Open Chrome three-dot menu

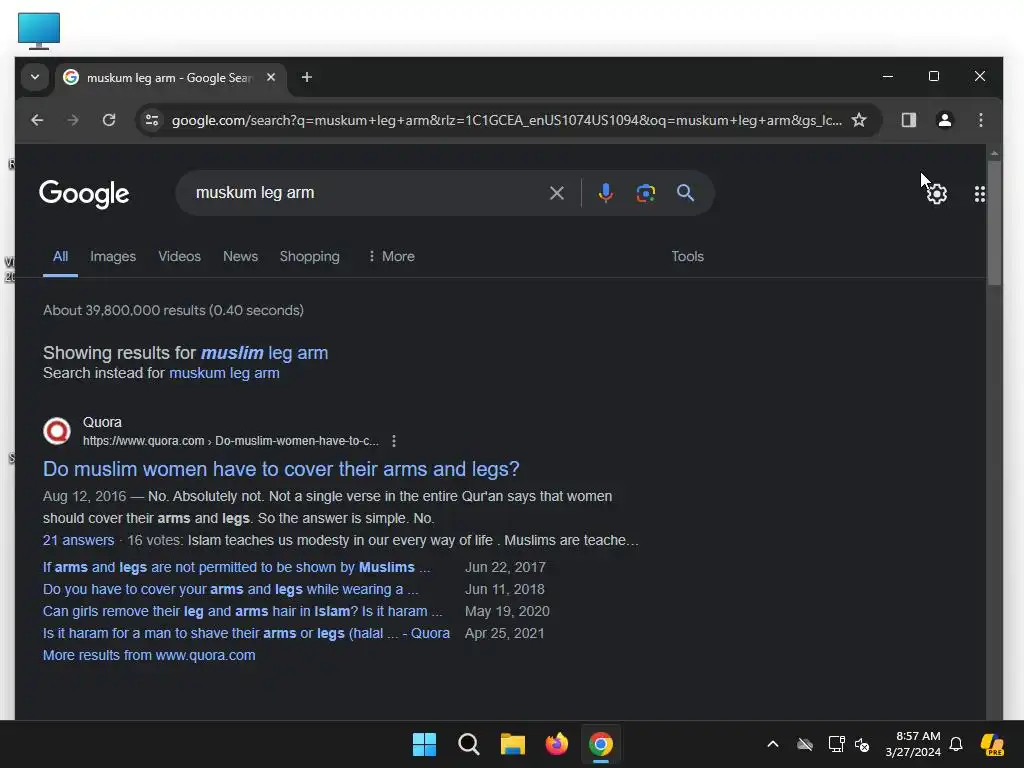[980, 120]
